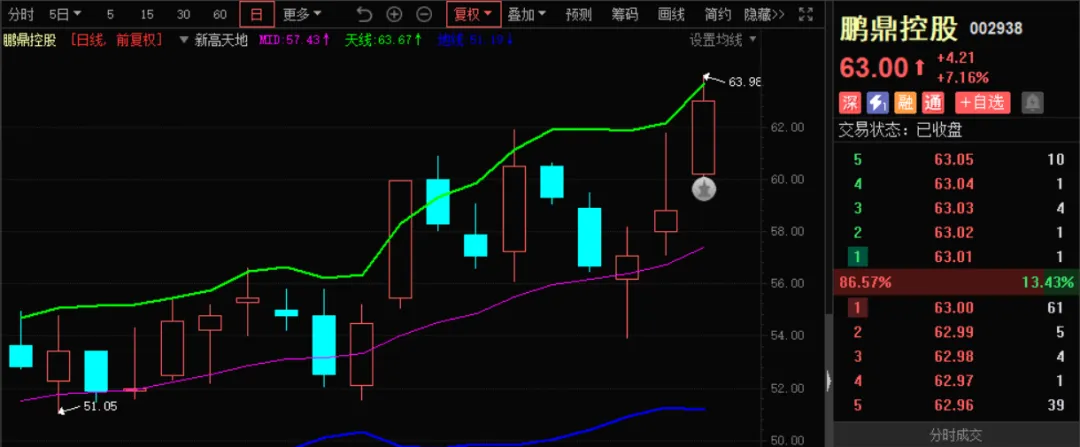Open the 5日 period dropdown

65,14
